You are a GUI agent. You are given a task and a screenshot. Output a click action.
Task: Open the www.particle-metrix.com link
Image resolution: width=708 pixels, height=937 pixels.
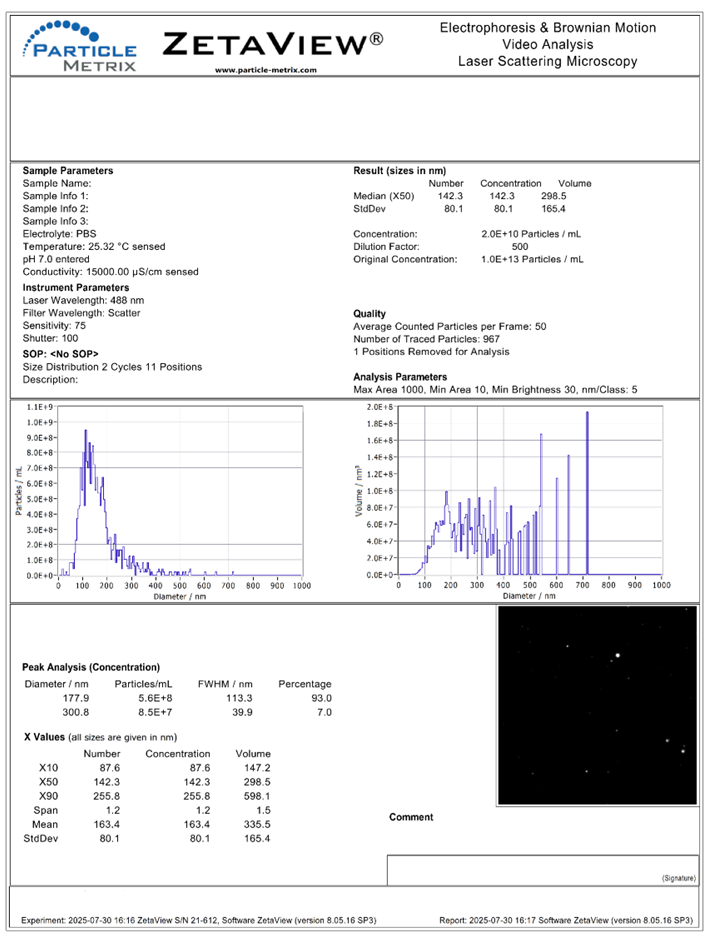(x=266, y=70)
